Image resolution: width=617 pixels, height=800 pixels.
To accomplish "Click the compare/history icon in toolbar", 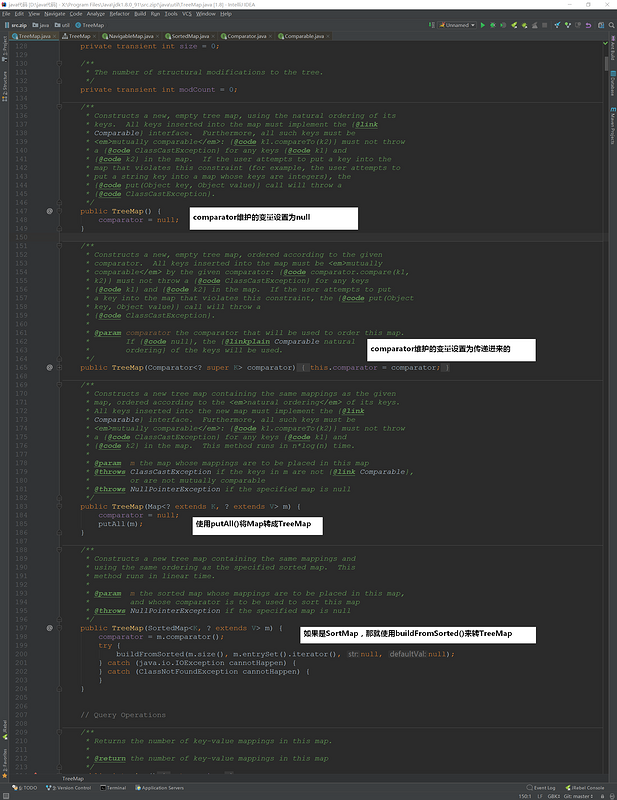I will (x=578, y=25).
